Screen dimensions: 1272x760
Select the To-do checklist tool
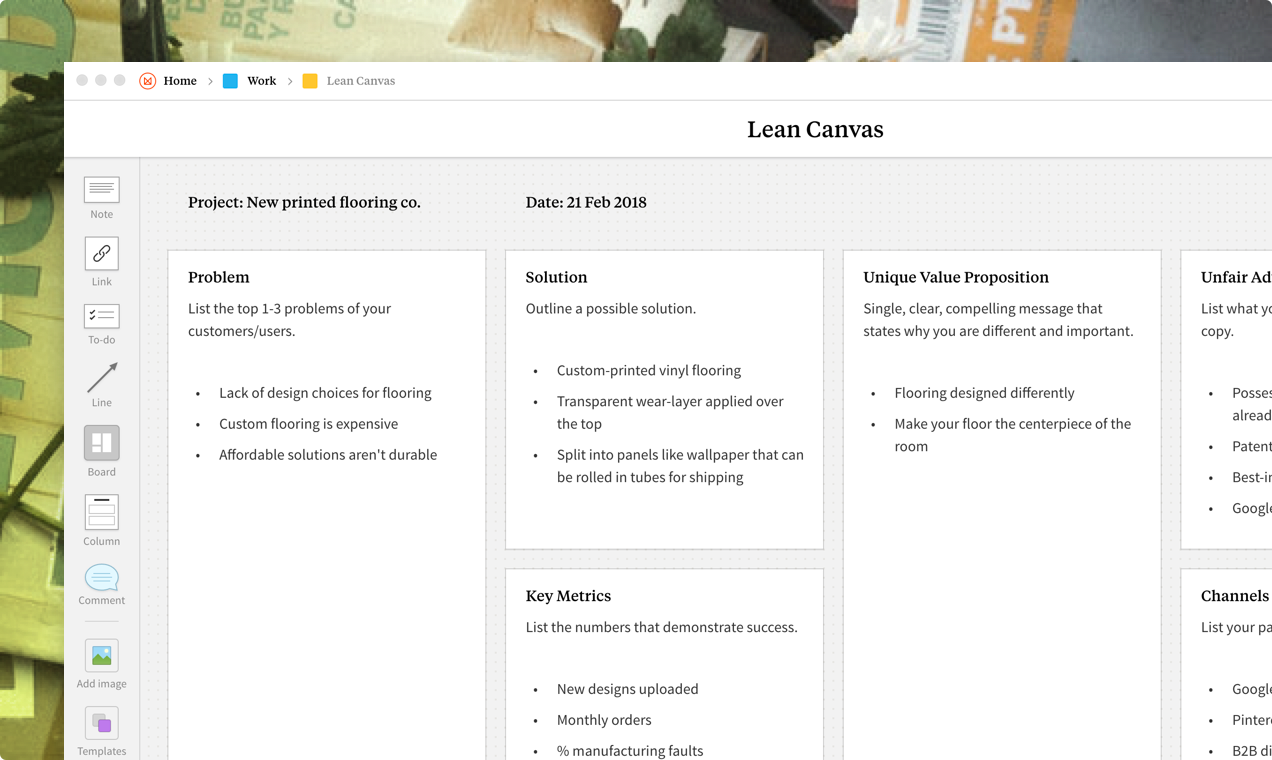[x=101, y=324]
